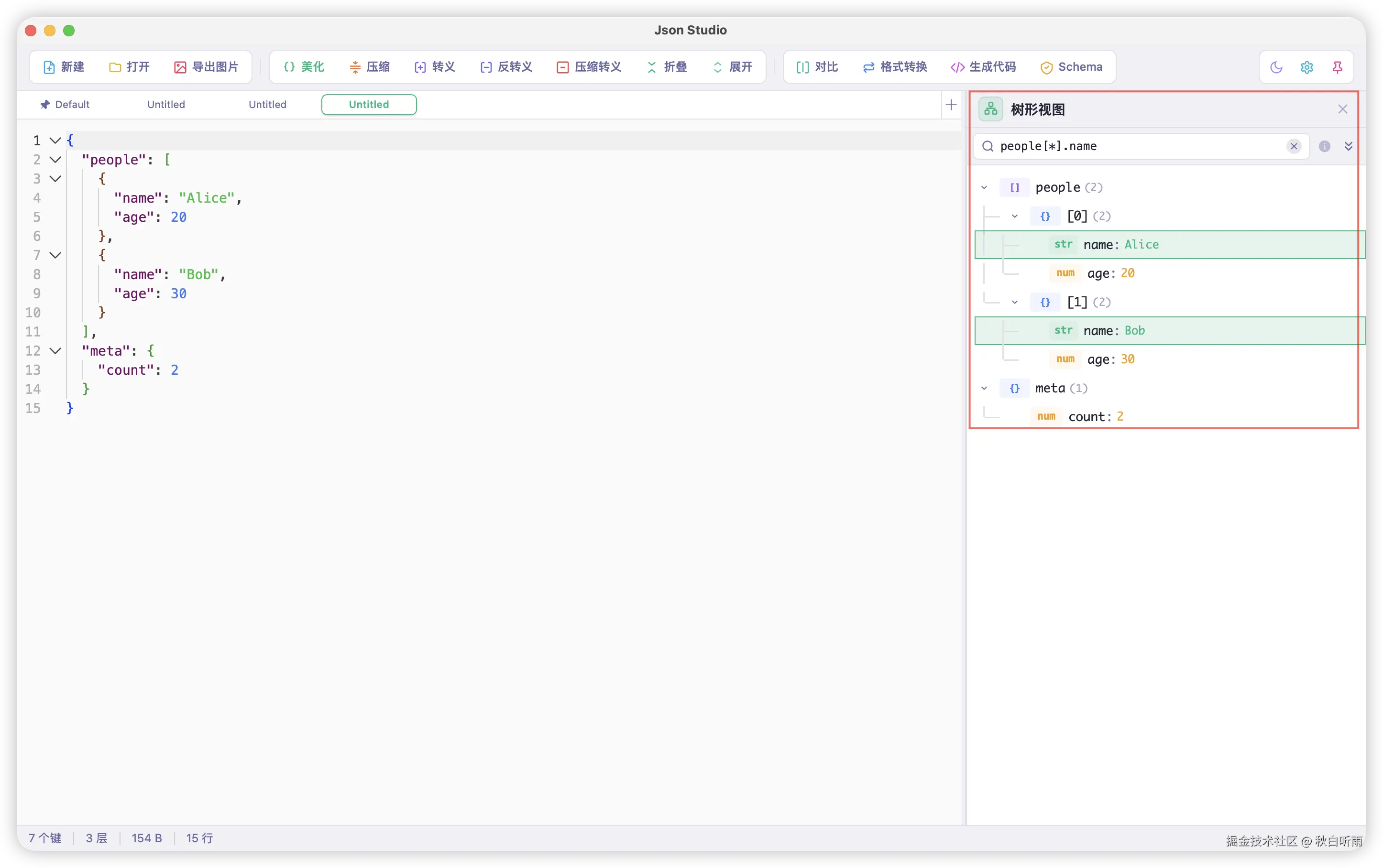Expand all using double-chevron in tree panel
This screenshot has width=1383, height=868.
coord(1348,146)
